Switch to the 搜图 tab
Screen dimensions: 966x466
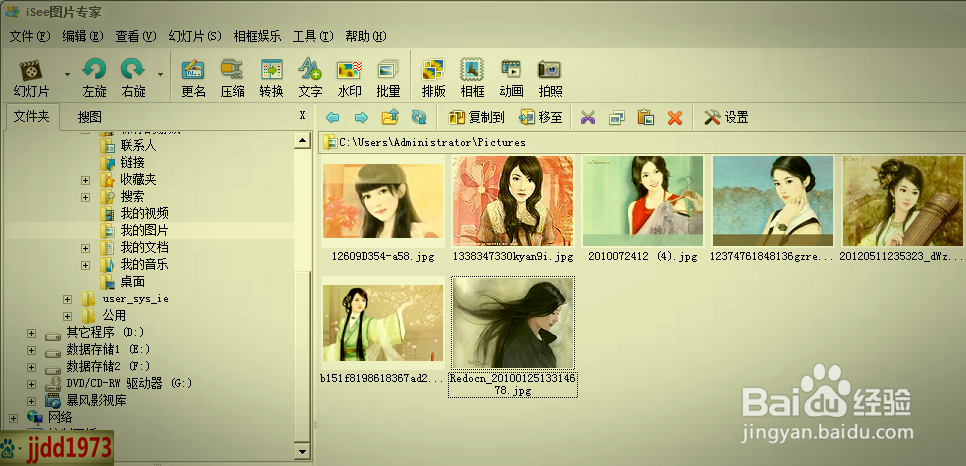coord(89,117)
